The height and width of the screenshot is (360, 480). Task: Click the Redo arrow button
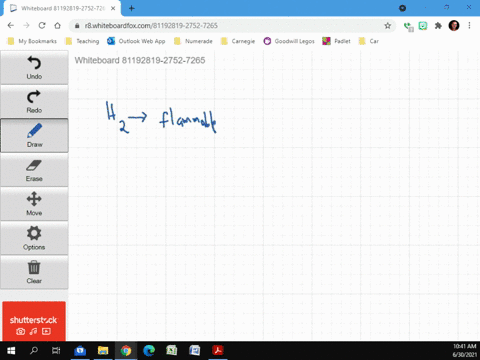click(x=34, y=101)
